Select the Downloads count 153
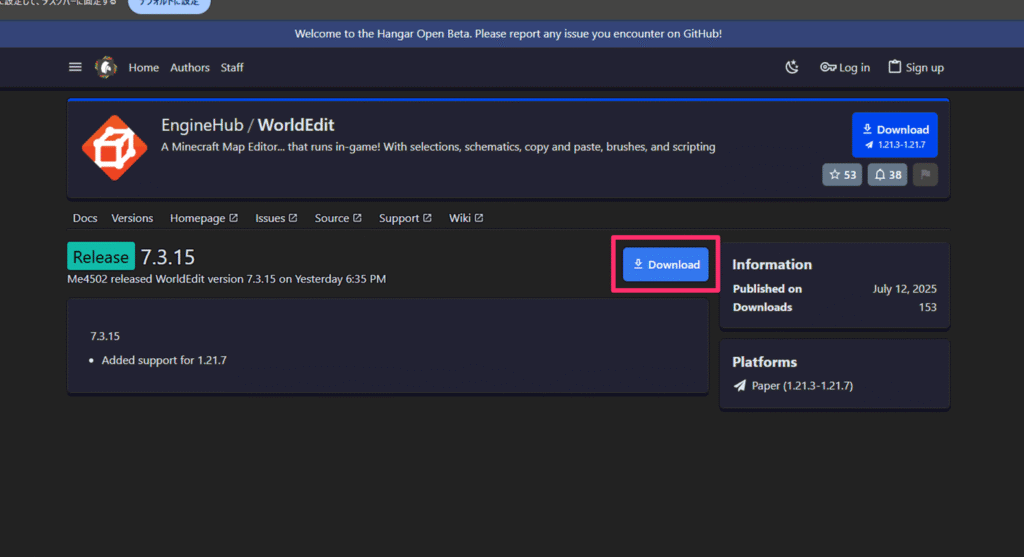Image resolution: width=1024 pixels, height=557 pixels. [x=927, y=307]
